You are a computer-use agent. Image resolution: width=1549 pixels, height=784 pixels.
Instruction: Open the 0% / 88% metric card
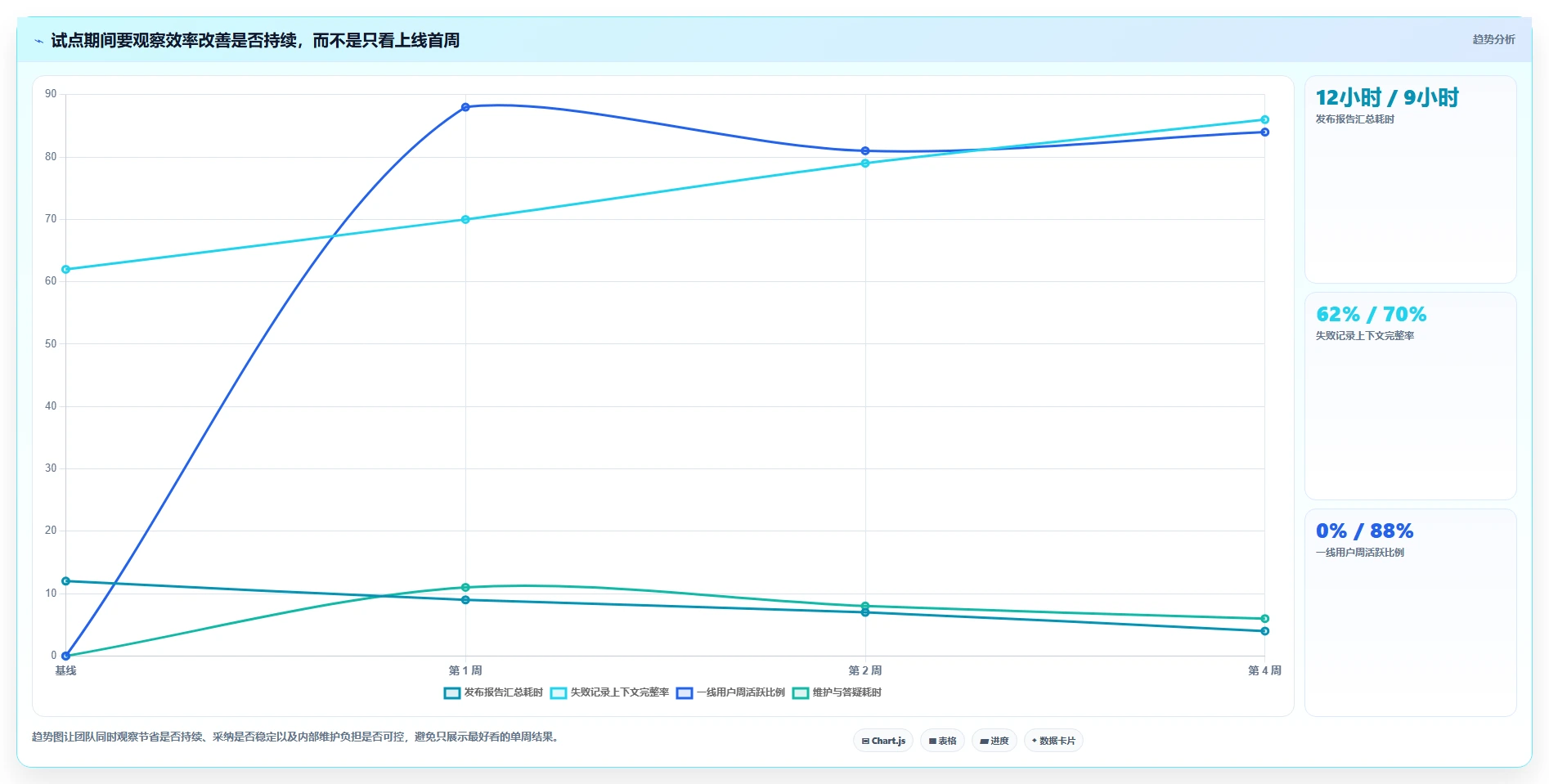coord(1410,613)
